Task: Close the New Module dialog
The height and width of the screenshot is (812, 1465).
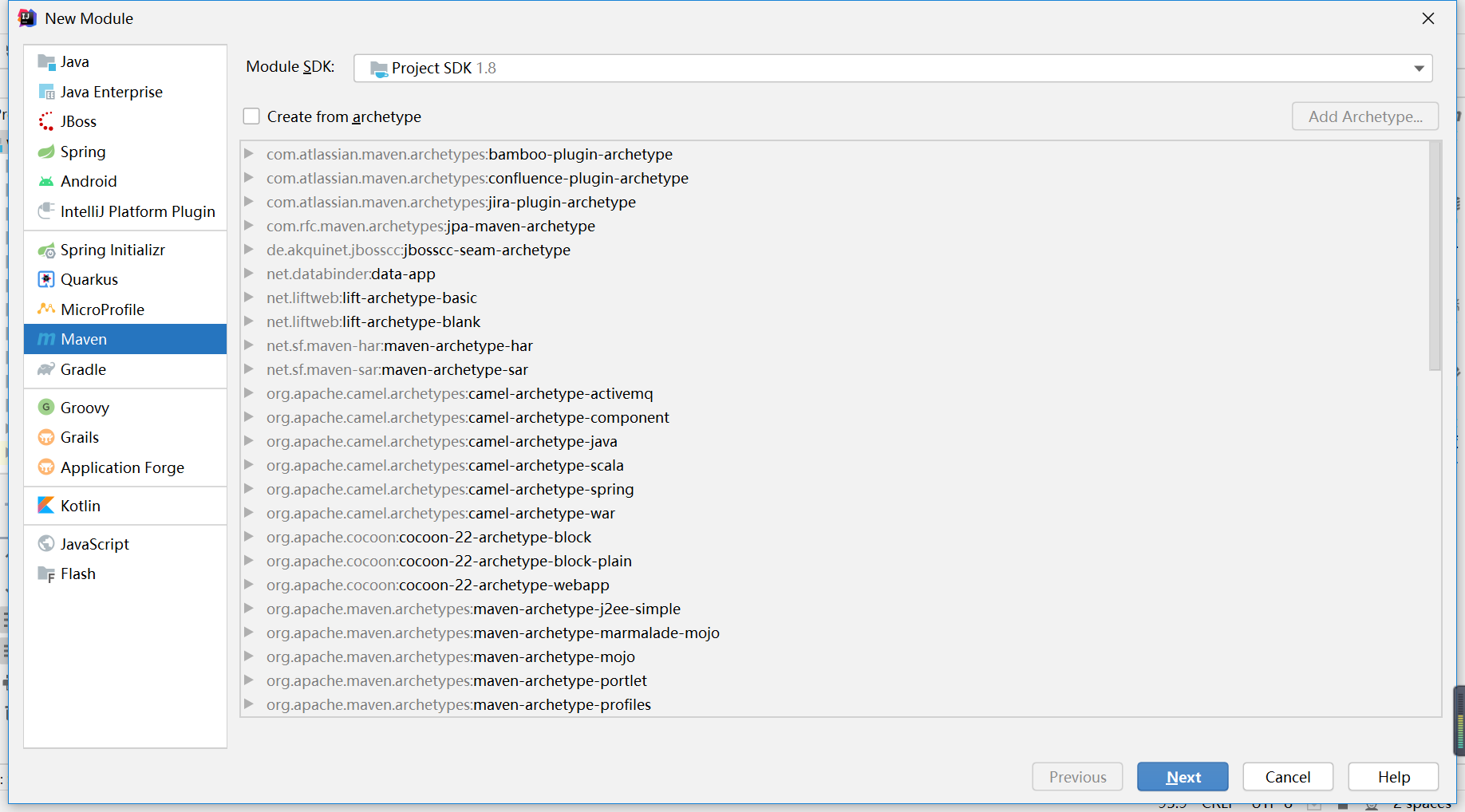Action: coord(1428,18)
